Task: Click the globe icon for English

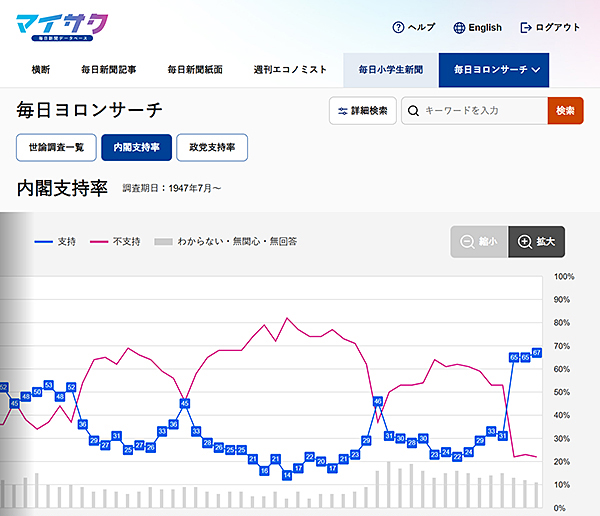Action: click(x=460, y=28)
